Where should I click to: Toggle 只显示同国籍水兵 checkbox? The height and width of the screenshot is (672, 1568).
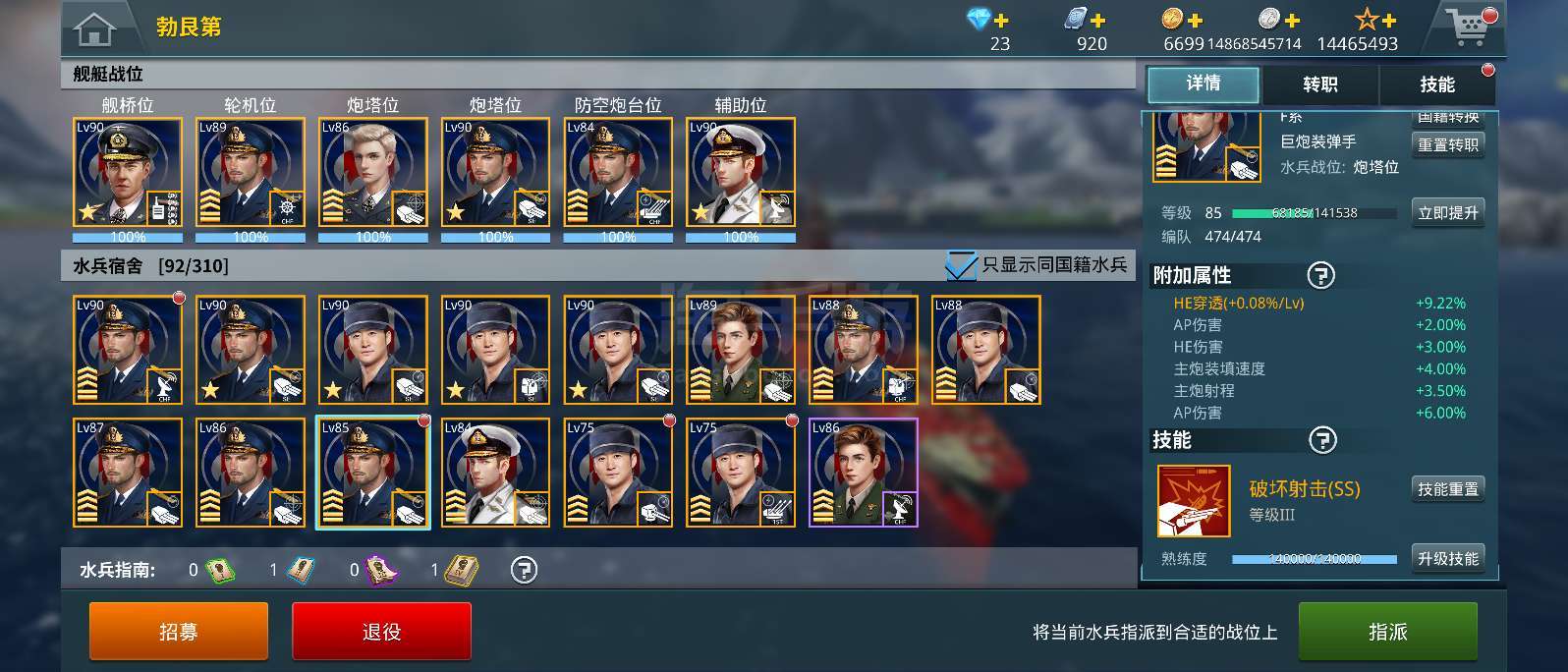960,265
